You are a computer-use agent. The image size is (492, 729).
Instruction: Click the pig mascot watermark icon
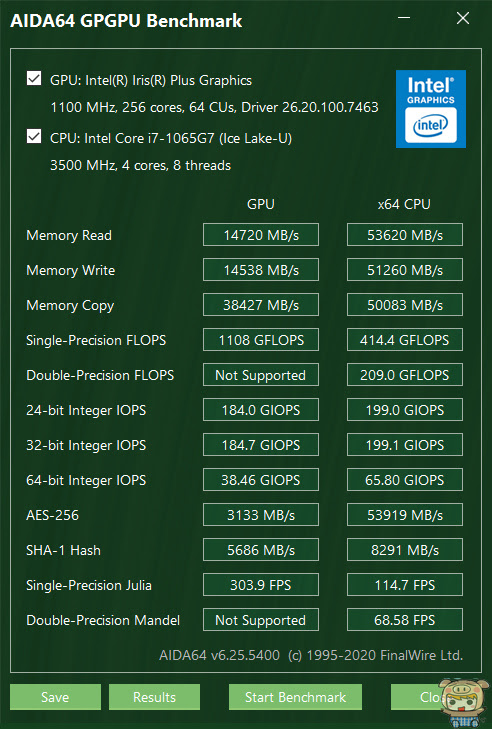click(x=464, y=703)
